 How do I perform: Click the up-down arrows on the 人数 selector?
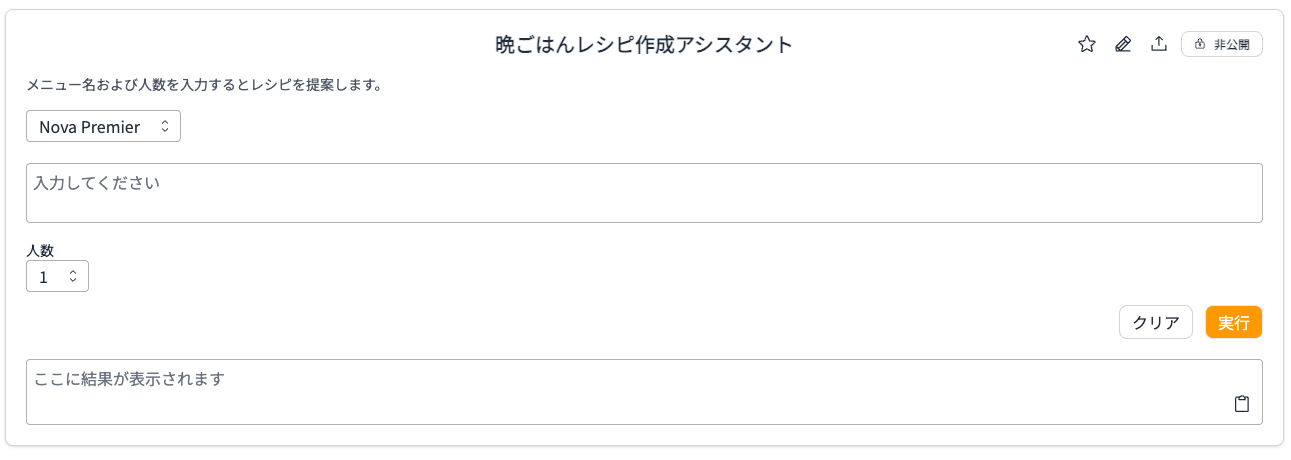[x=73, y=276]
